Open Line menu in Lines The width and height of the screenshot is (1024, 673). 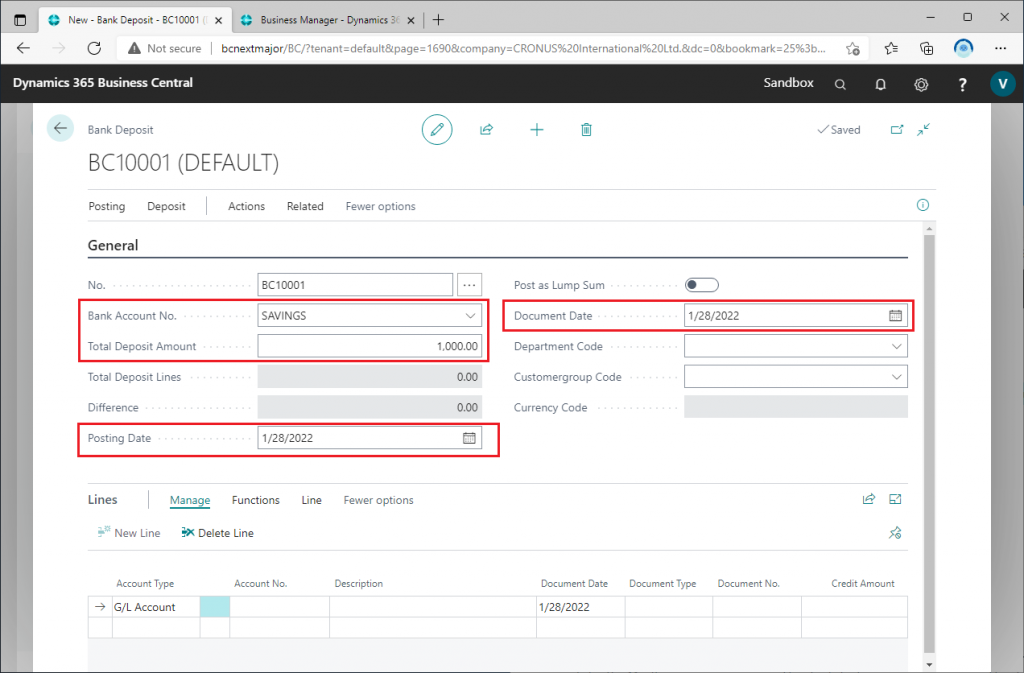312,500
